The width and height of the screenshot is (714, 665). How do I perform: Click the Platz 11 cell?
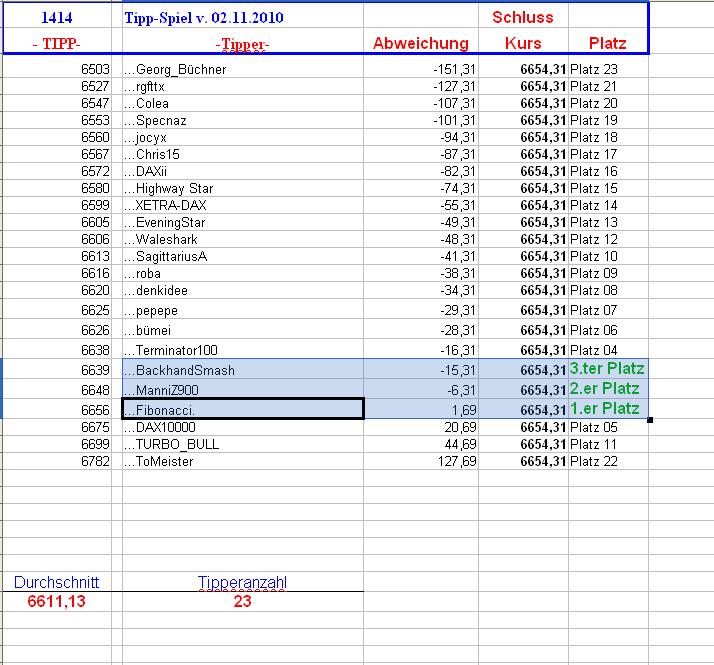click(608, 444)
